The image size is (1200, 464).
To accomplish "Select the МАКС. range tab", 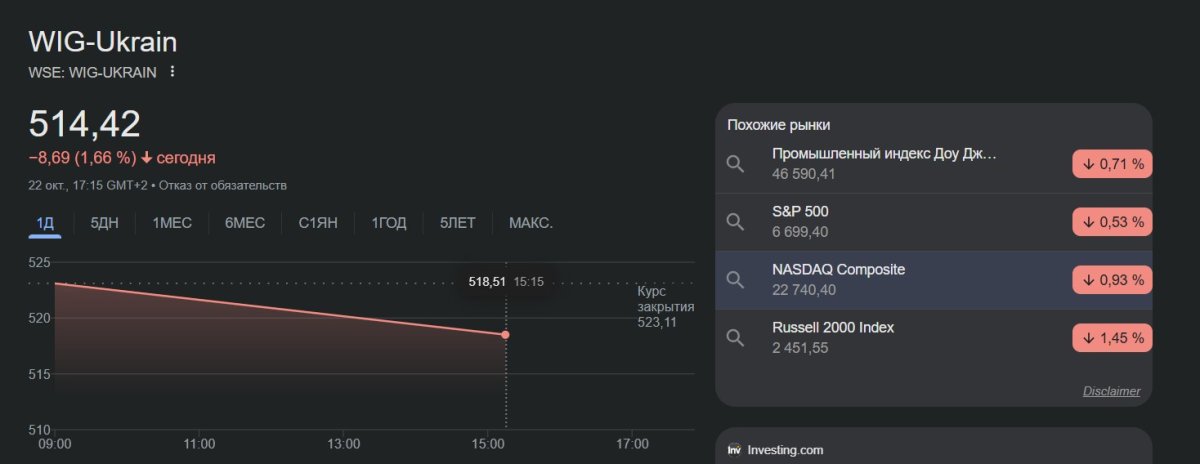I will [x=531, y=223].
